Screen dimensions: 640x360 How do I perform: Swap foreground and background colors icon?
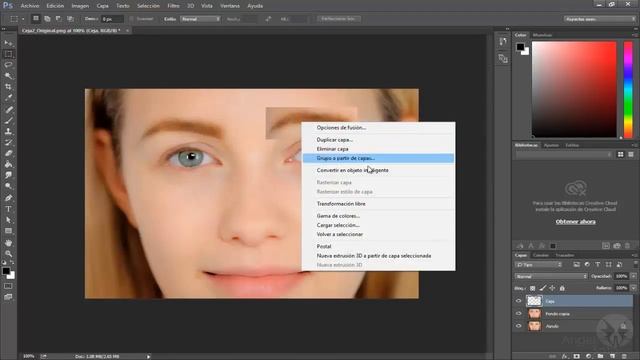tap(12, 262)
